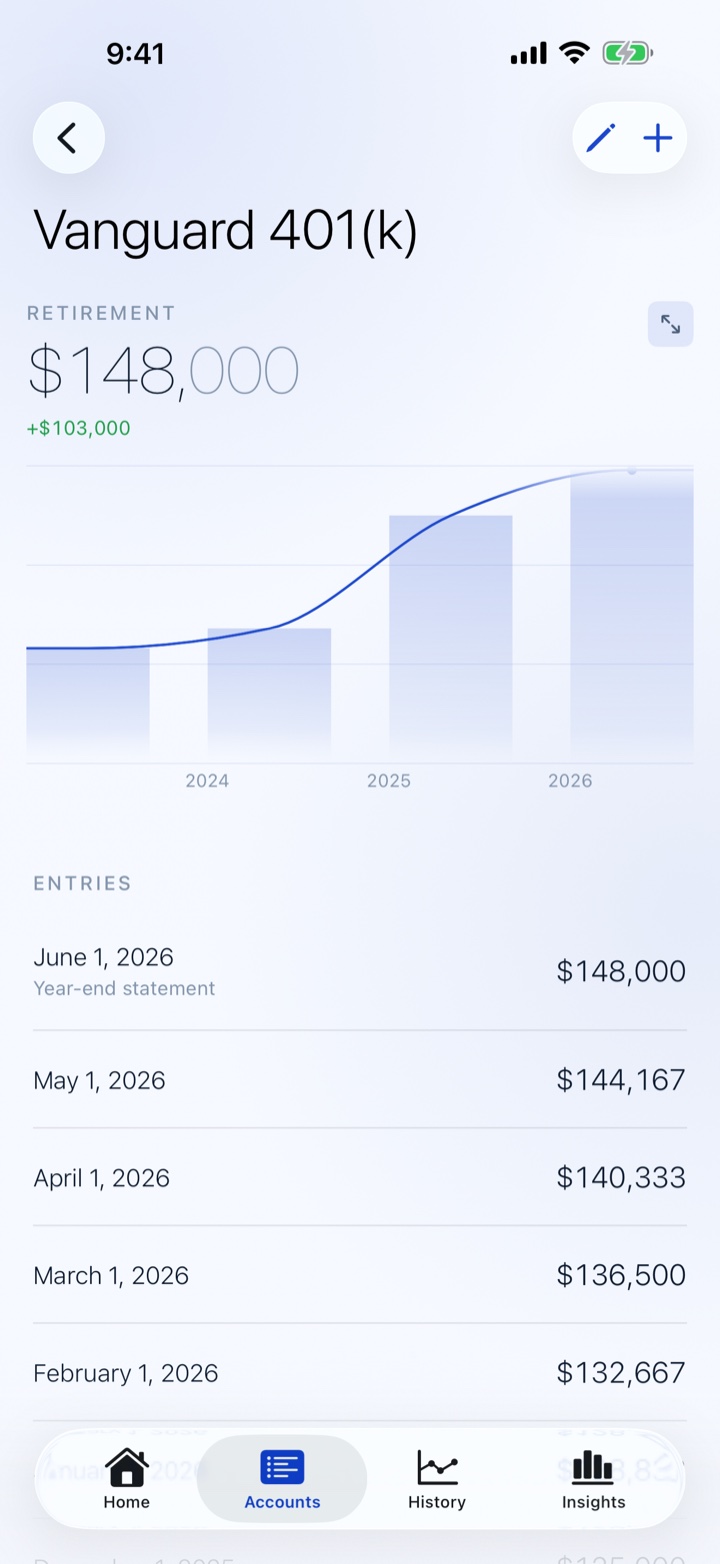This screenshot has width=720, height=1564.
Task: Tap the $148,000 balance total
Action: click(x=164, y=372)
